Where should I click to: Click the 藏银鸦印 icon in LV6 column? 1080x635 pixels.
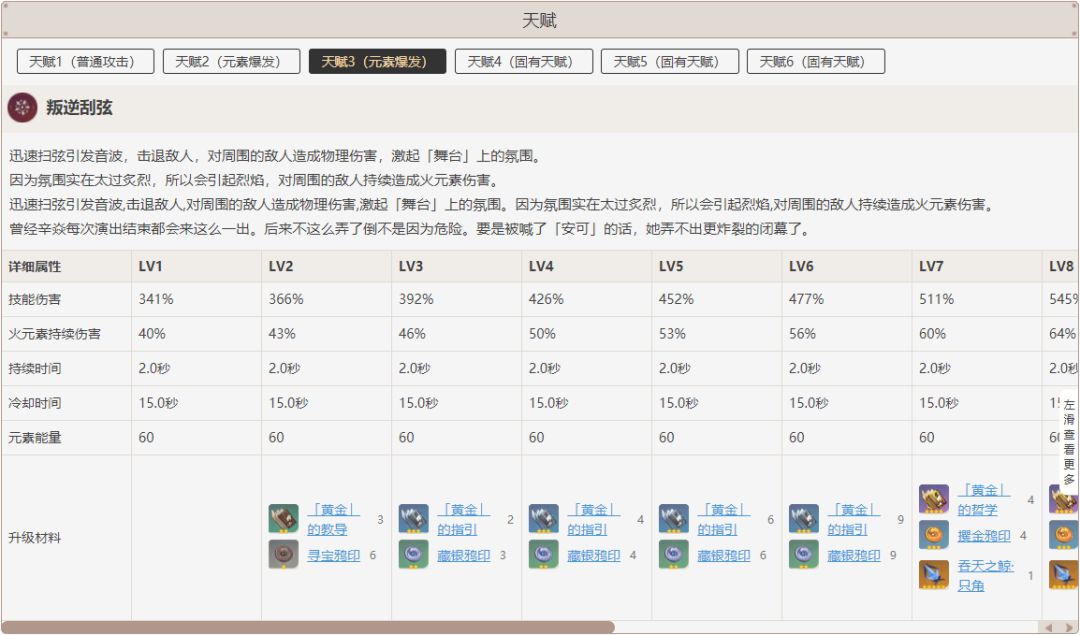click(x=804, y=554)
